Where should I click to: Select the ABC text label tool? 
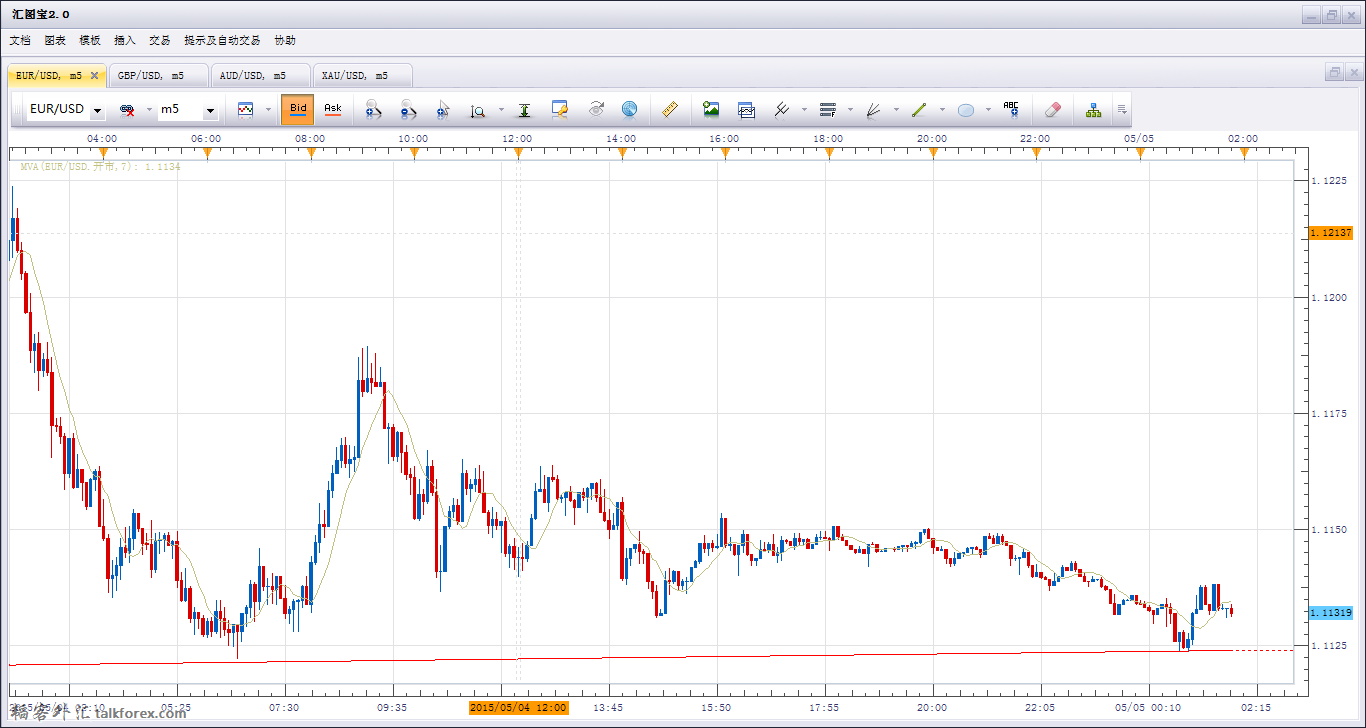tap(1011, 109)
